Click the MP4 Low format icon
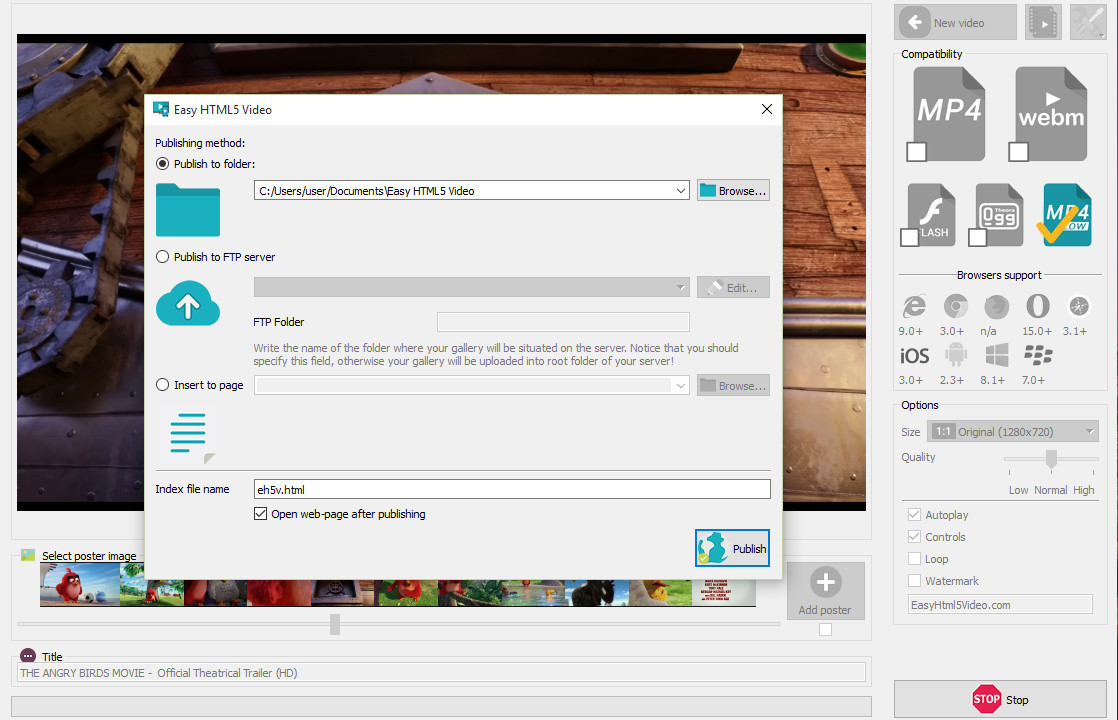The height and width of the screenshot is (720, 1118). click(1064, 214)
